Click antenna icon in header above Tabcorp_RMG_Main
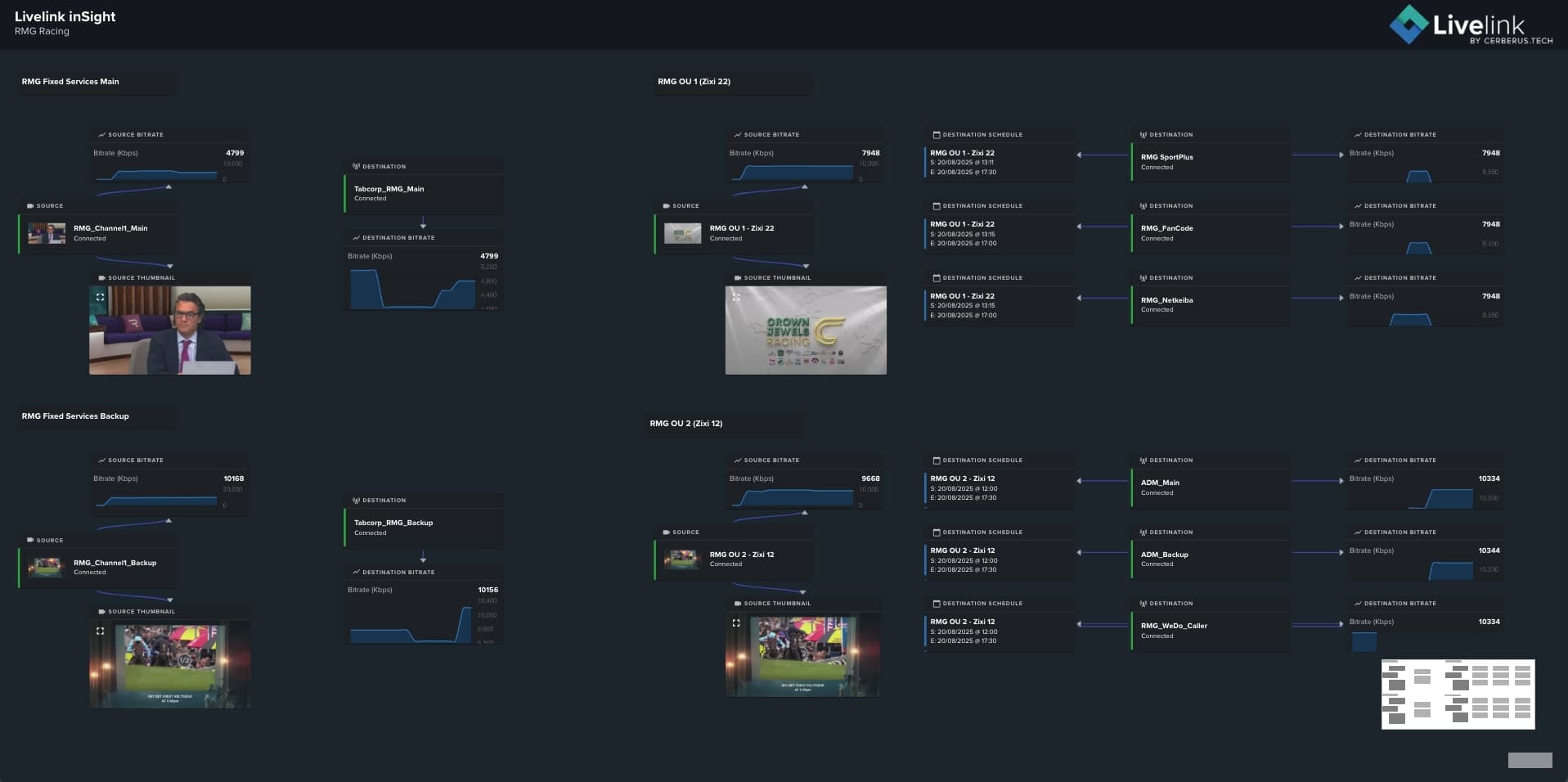 coord(356,166)
